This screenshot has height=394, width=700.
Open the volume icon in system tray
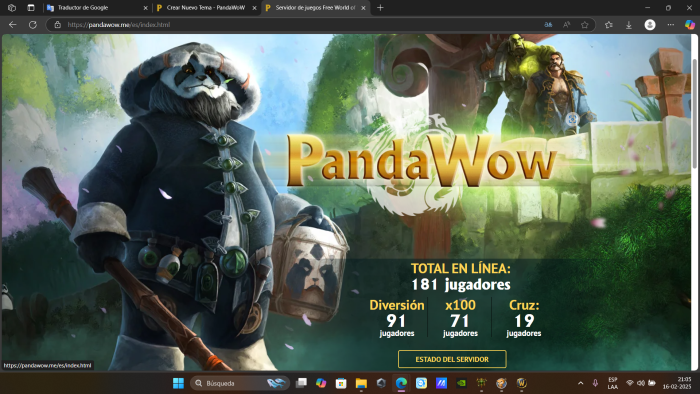point(641,383)
